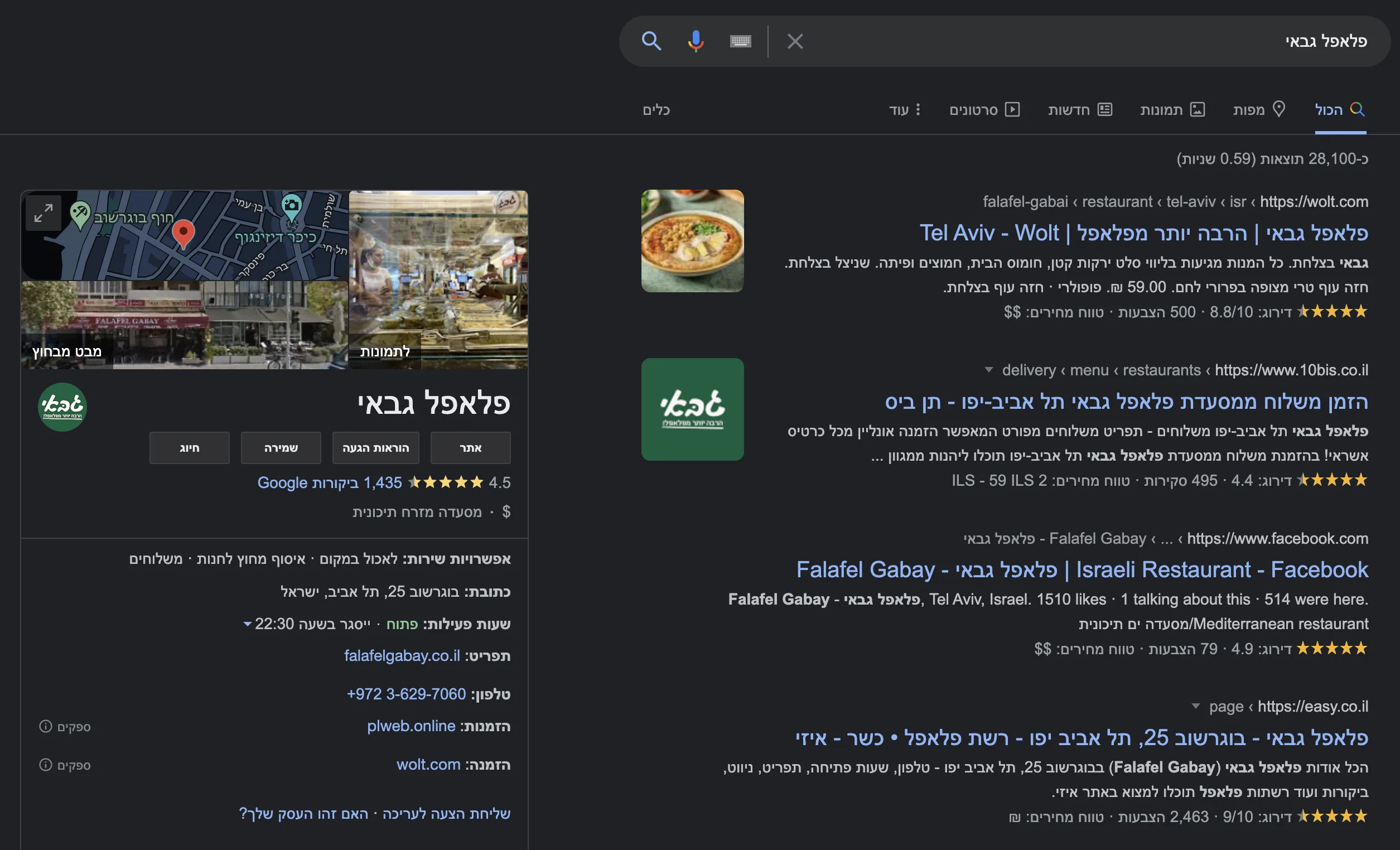
Task: Click the הוראות הגעה (Directions) button
Action: (x=375, y=448)
